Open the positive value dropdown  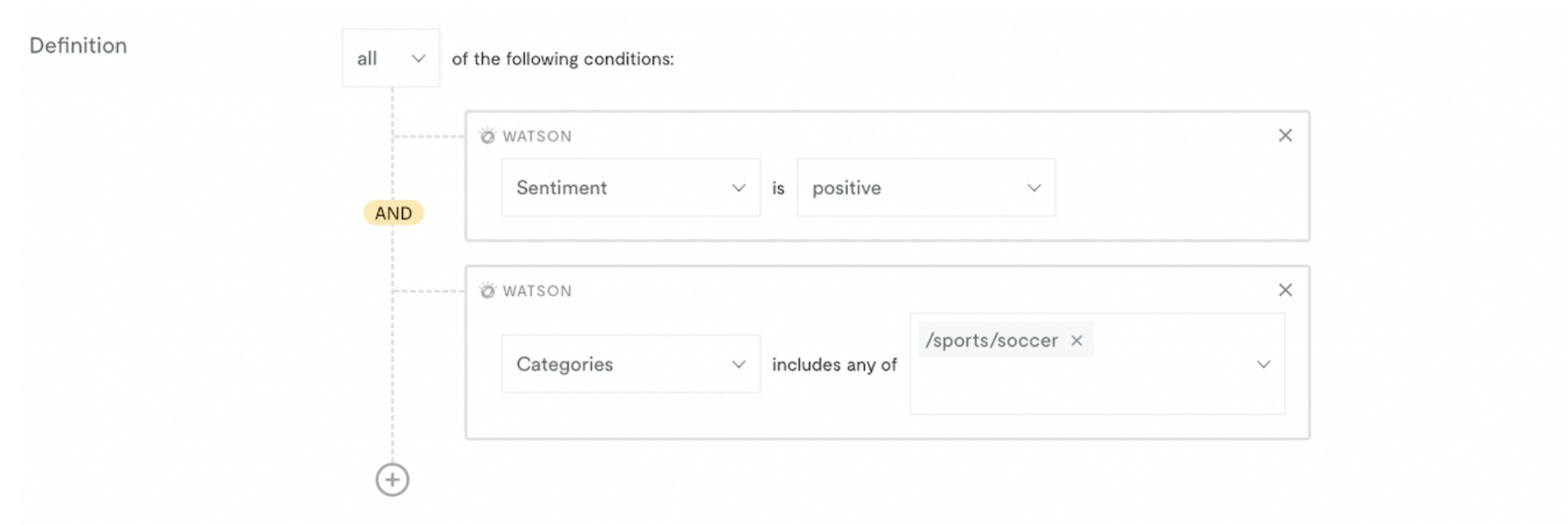(926, 188)
